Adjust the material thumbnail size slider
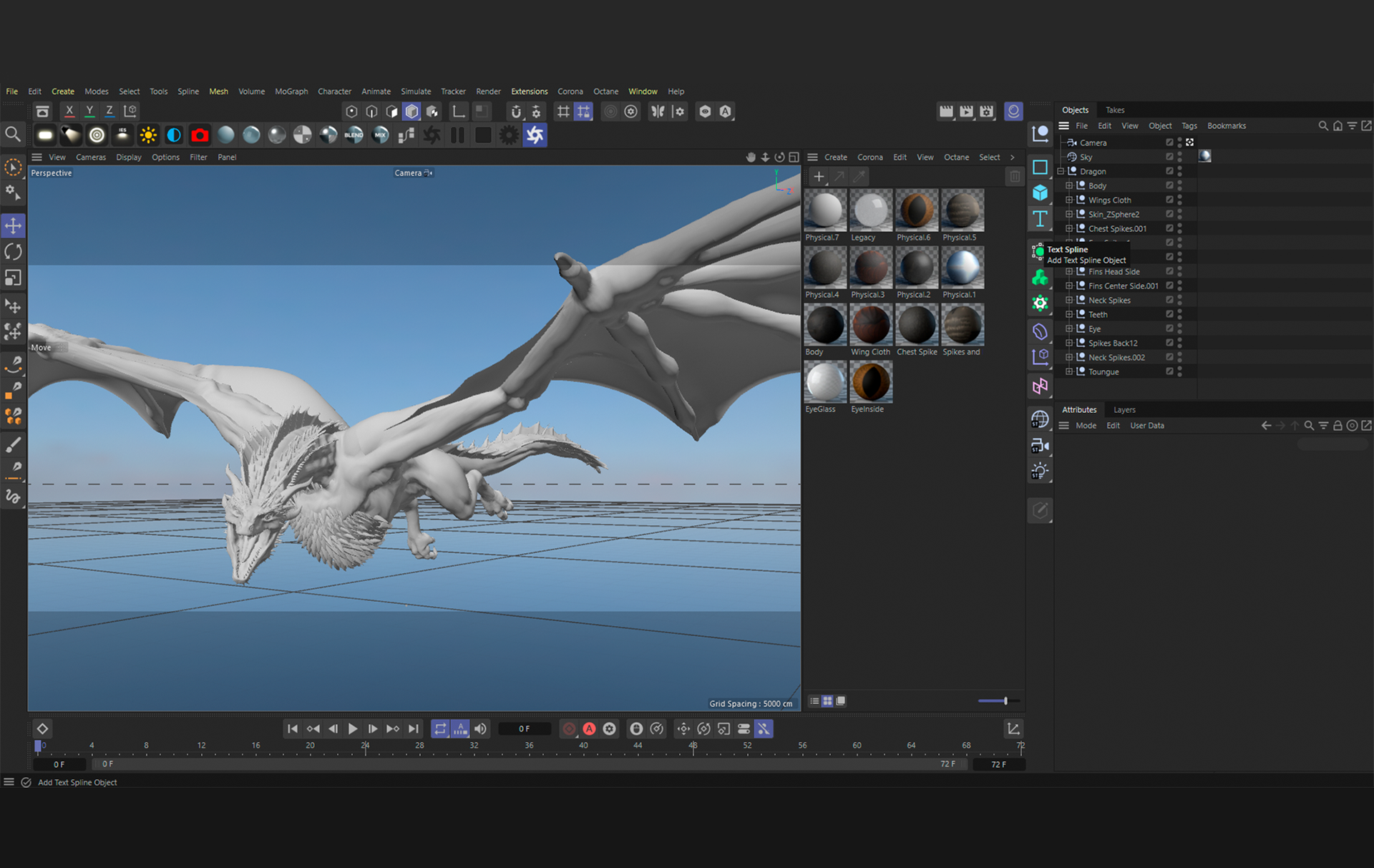This screenshot has width=1374, height=868. click(x=1005, y=701)
